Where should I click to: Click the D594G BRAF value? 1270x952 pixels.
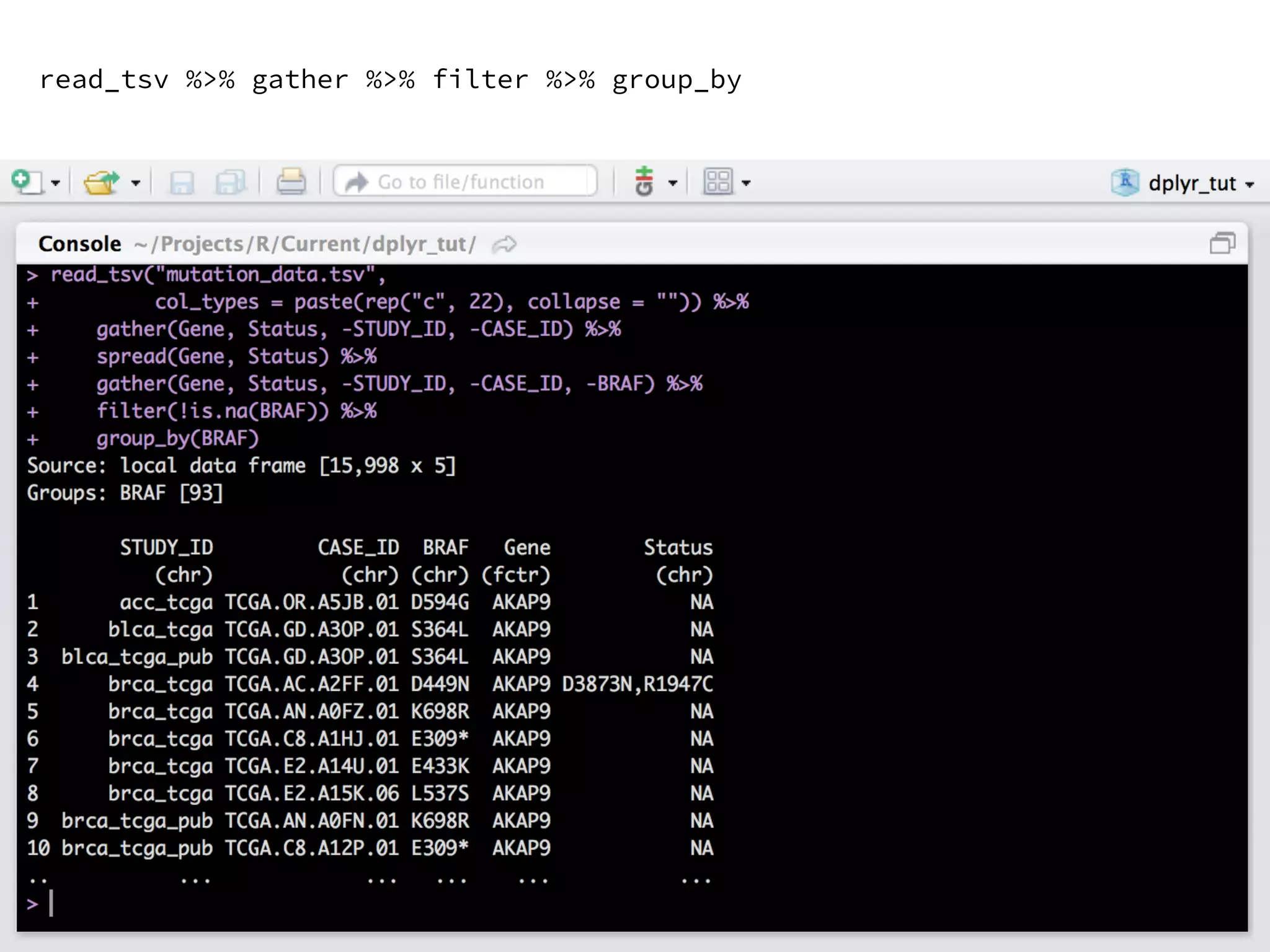point(440,602)
